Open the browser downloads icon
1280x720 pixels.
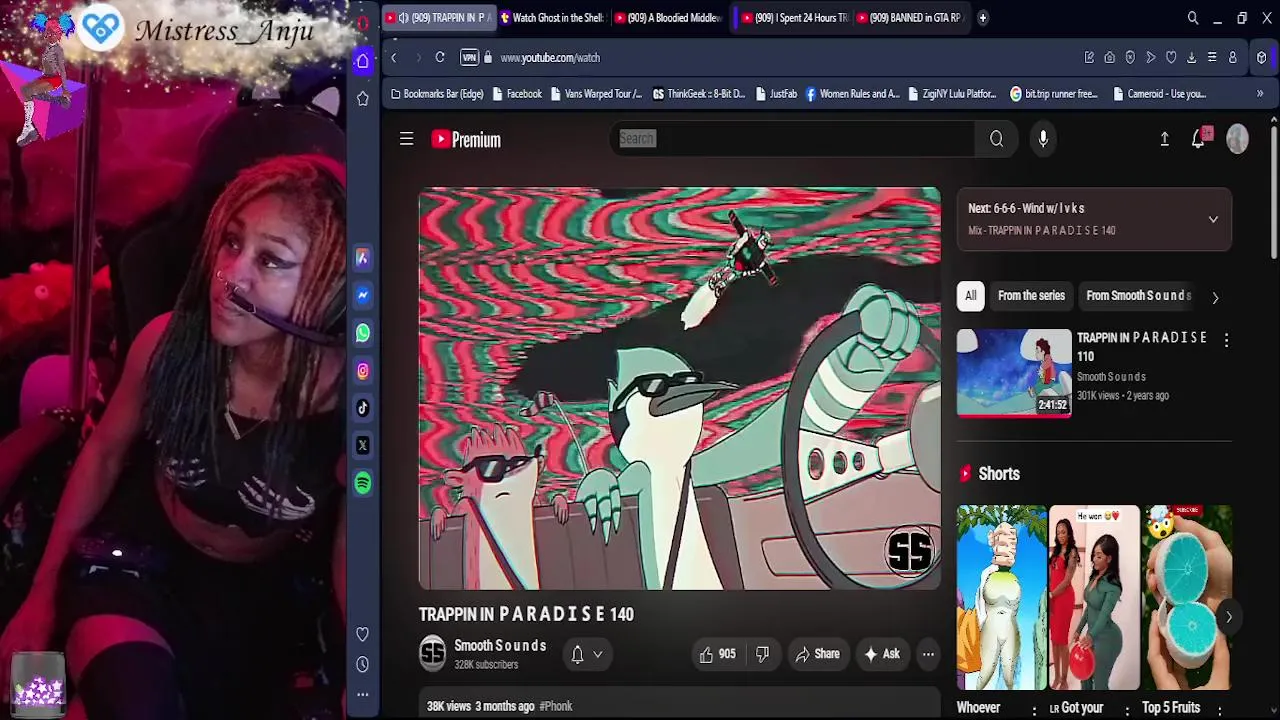pyautogui.click(x=1191, y=57)
